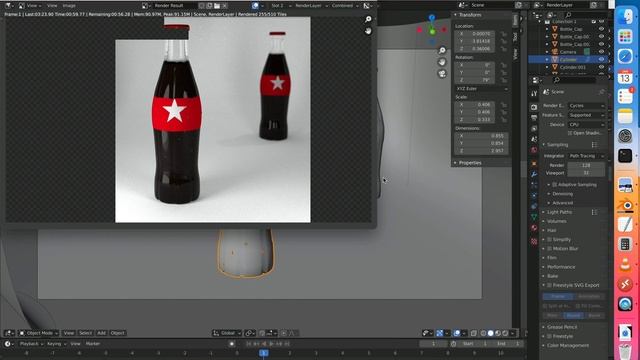Click the pan hand icon in Render Result window

368,31
